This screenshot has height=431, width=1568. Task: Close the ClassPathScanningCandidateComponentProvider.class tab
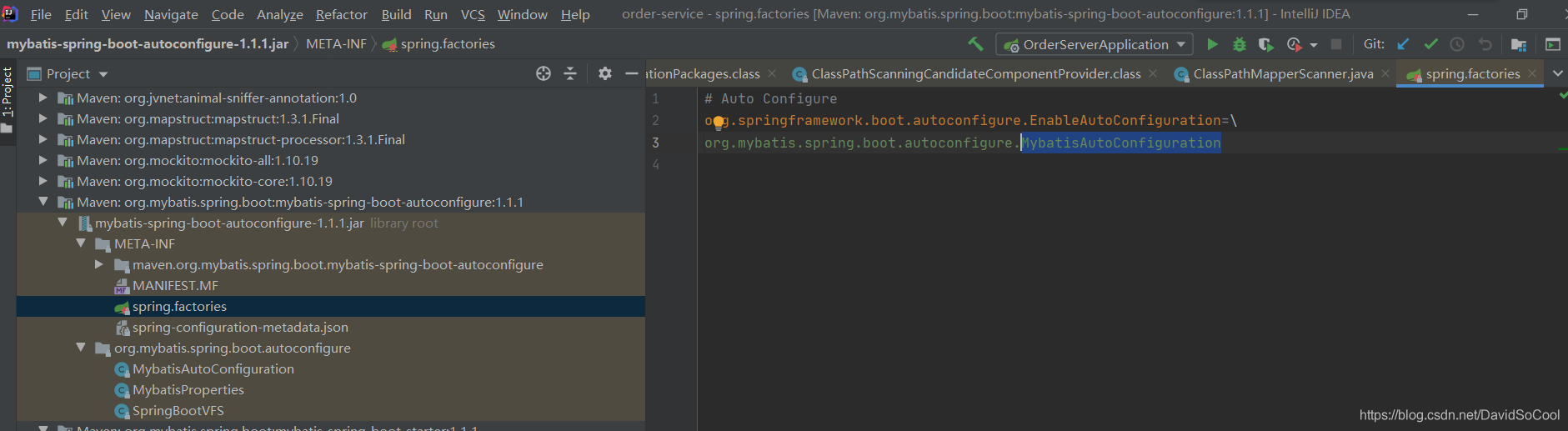[1153, 73]
